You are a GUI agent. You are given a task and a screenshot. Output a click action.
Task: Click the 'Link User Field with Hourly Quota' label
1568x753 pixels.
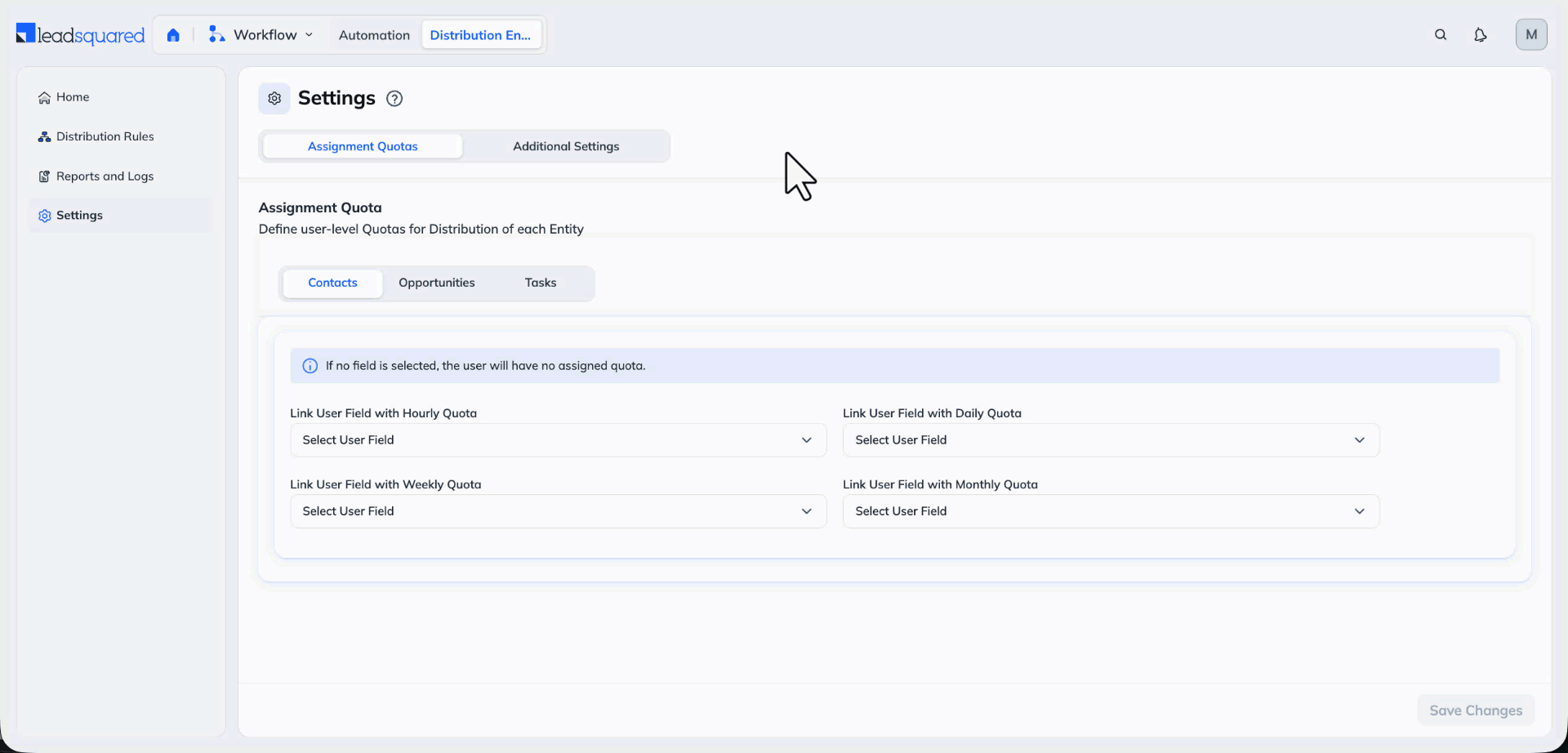pos(384,413)
